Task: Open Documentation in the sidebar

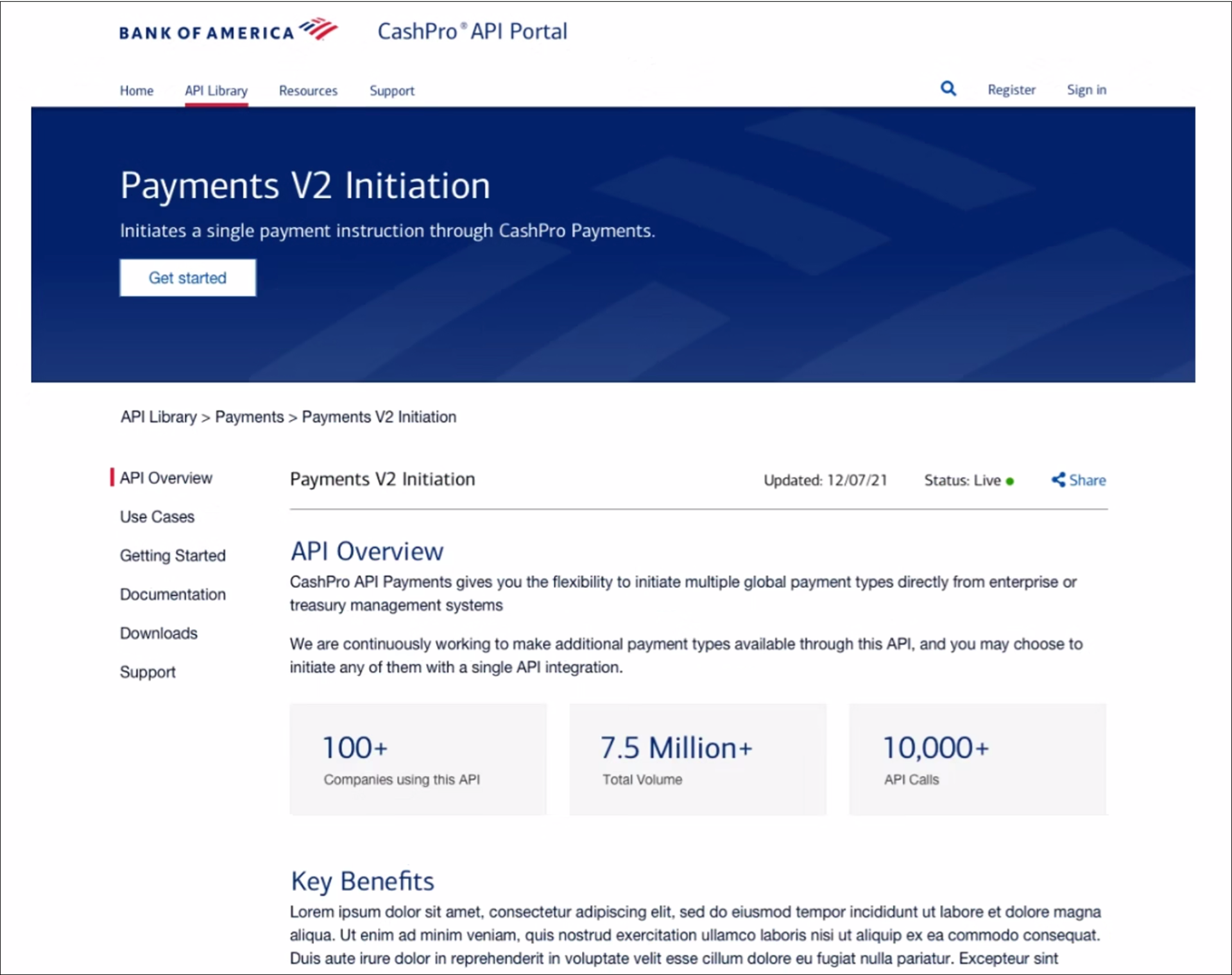Action: [173, 594]
